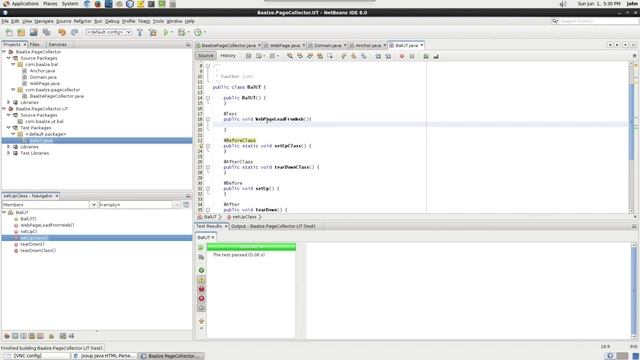Collapse the com.baalze.bal package node
Image resolution: width=640 pixels, height=360 pixels.
point(13,64)
